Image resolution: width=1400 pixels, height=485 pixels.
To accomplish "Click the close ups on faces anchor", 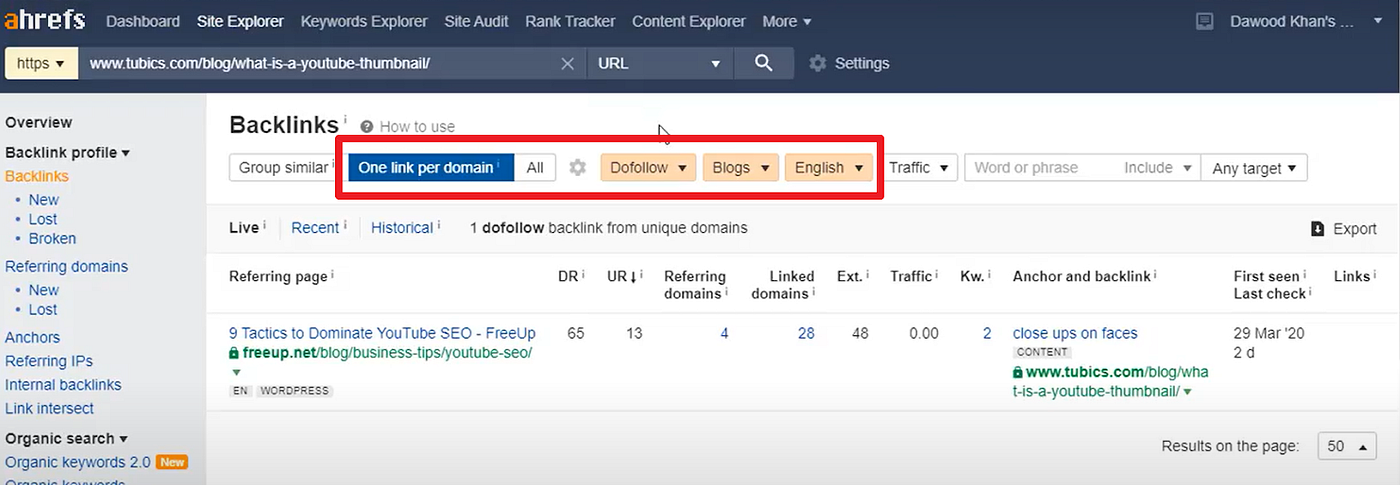I will tap(1075, 333).
